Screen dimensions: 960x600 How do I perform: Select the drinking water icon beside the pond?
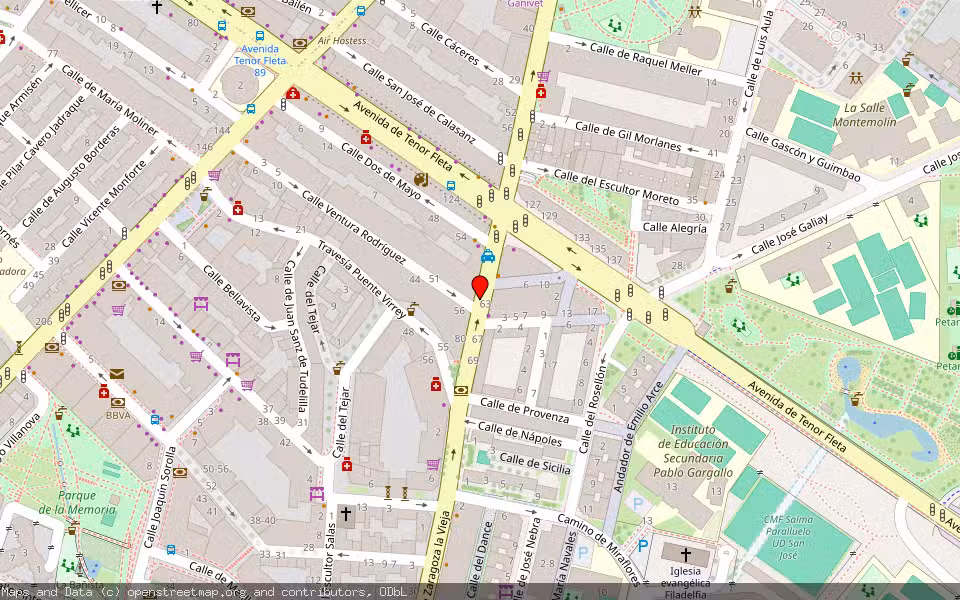[856, 399]
